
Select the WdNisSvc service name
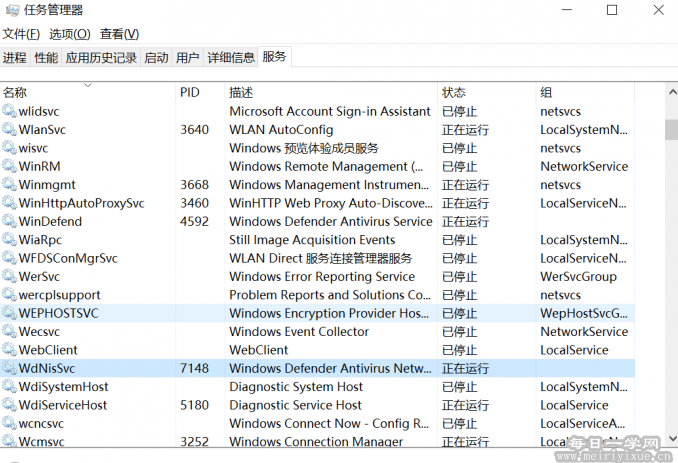47,368
